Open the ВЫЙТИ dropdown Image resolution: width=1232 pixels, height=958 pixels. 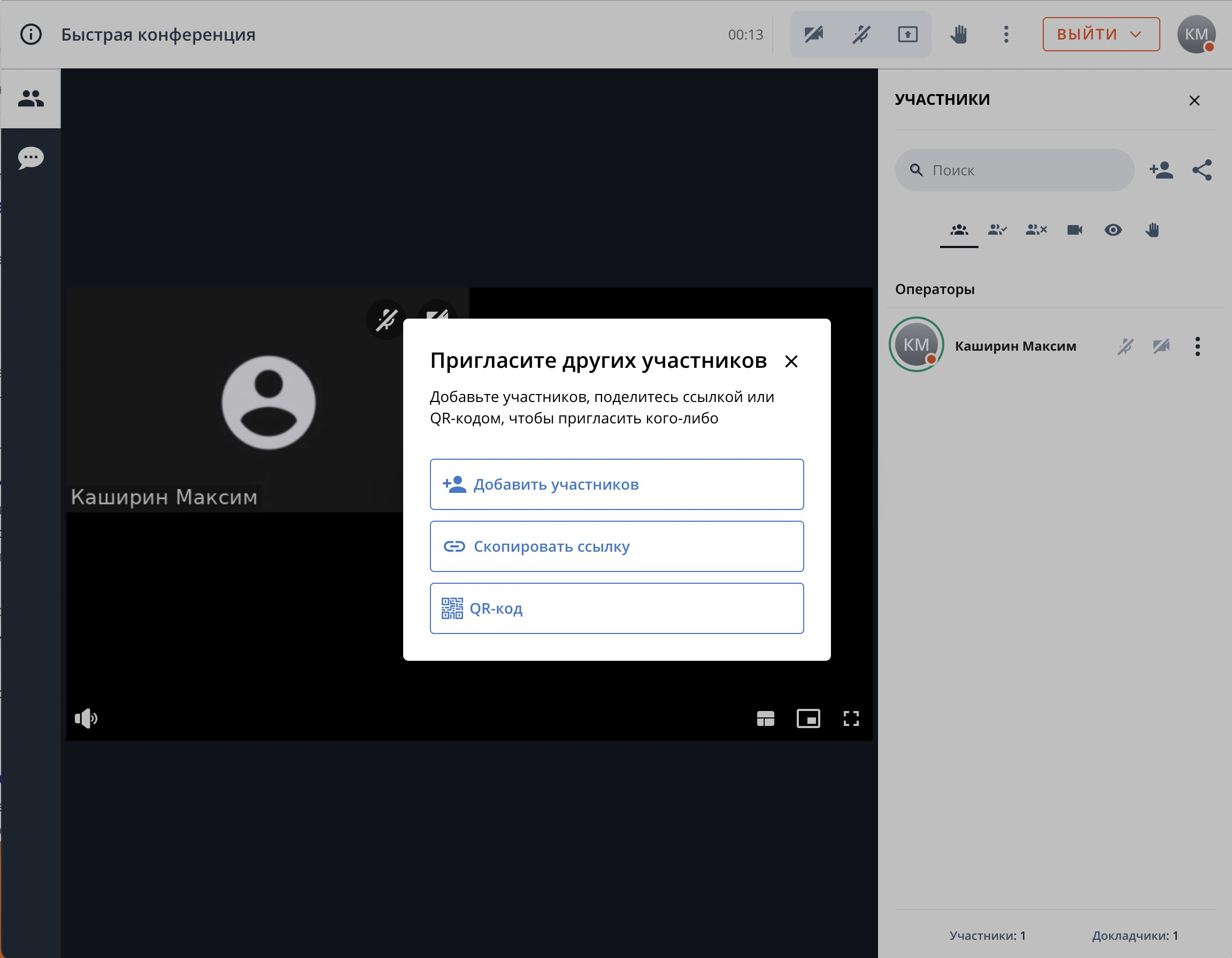pos(1100,34)
